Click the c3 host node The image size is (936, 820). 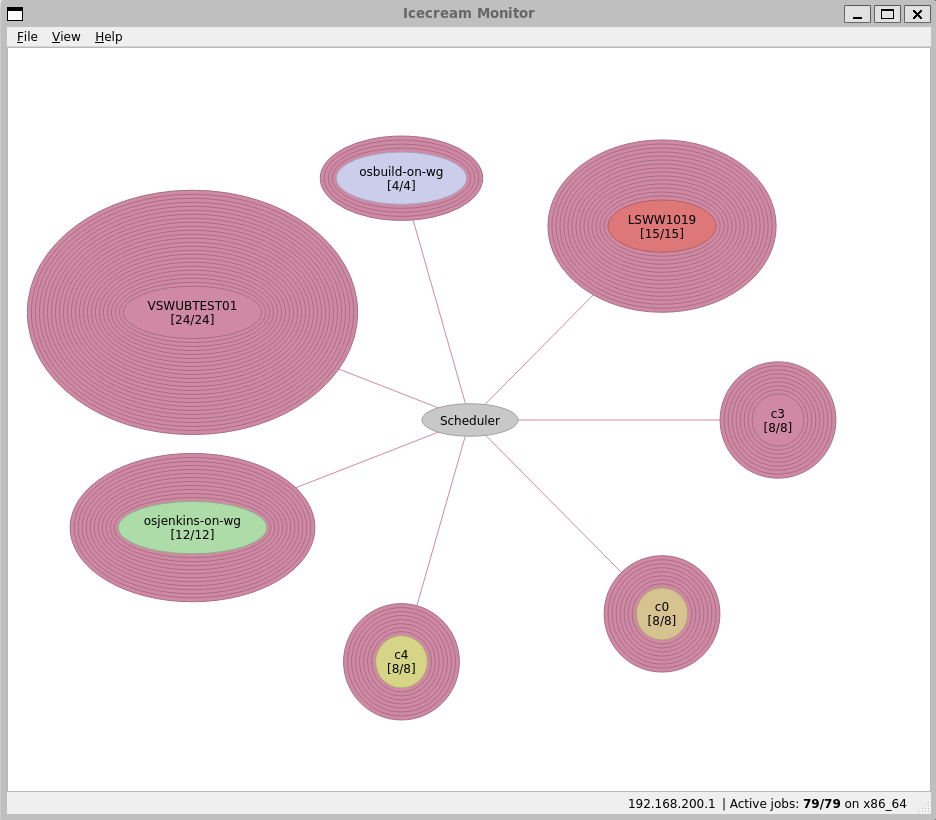click(777, 420)
